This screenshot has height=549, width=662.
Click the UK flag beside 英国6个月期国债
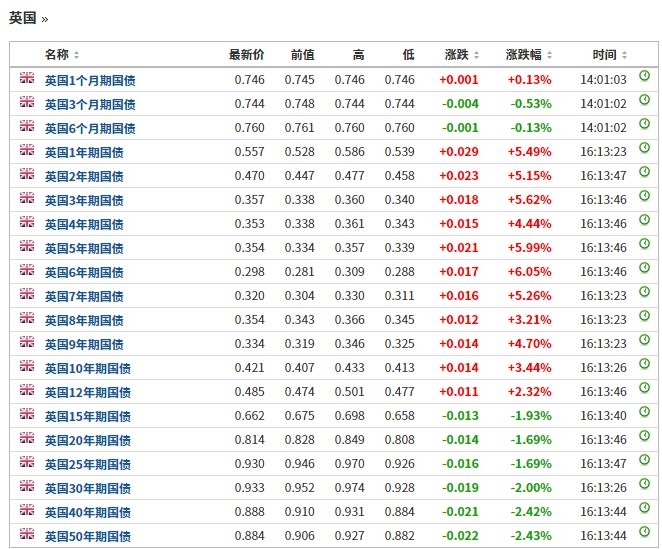[x=27, y=125]
